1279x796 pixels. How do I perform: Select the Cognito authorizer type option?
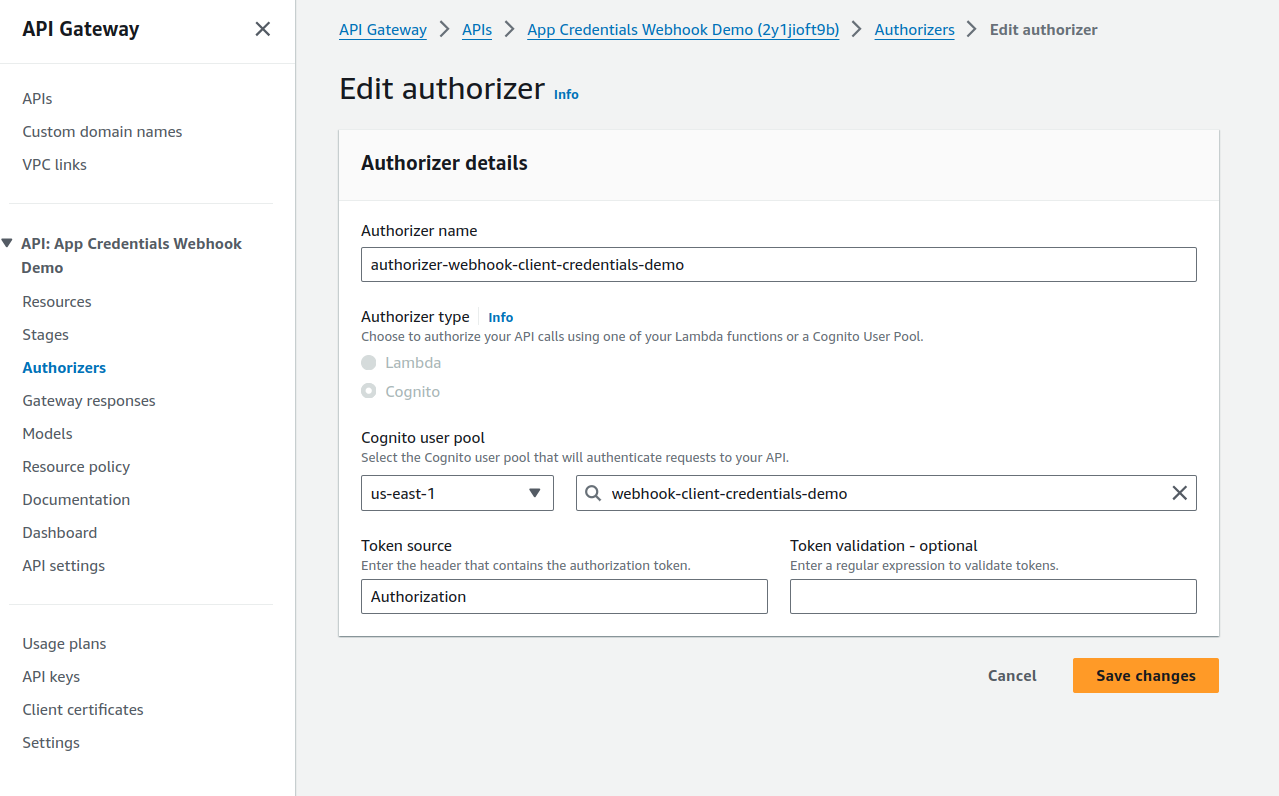pyautogui.click(x=369, y=391)
